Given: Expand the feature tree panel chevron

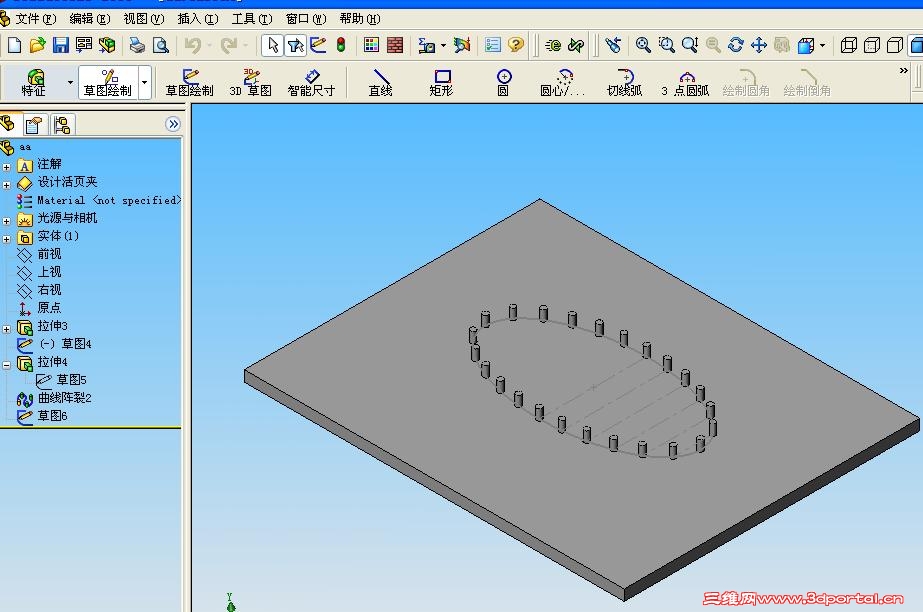Looking at the screenshot, I should click(173, 124).
